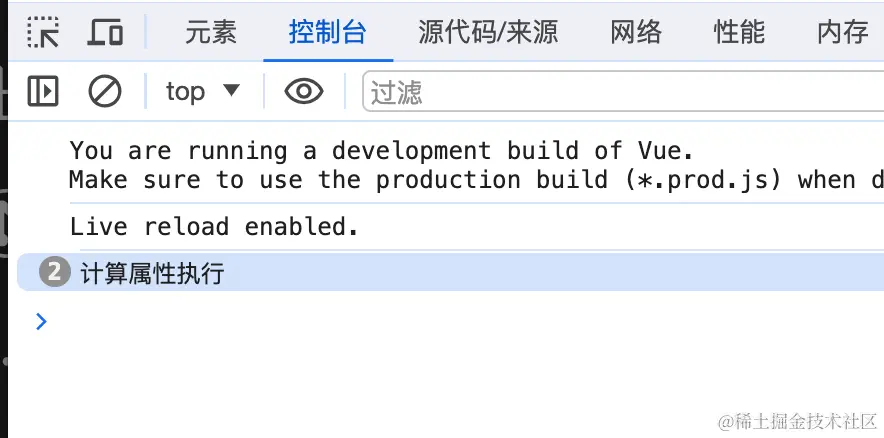The height and width of the screenshot is (438, 884).
Task: Toggle the device toolbar icon
Action: (105, 32)
